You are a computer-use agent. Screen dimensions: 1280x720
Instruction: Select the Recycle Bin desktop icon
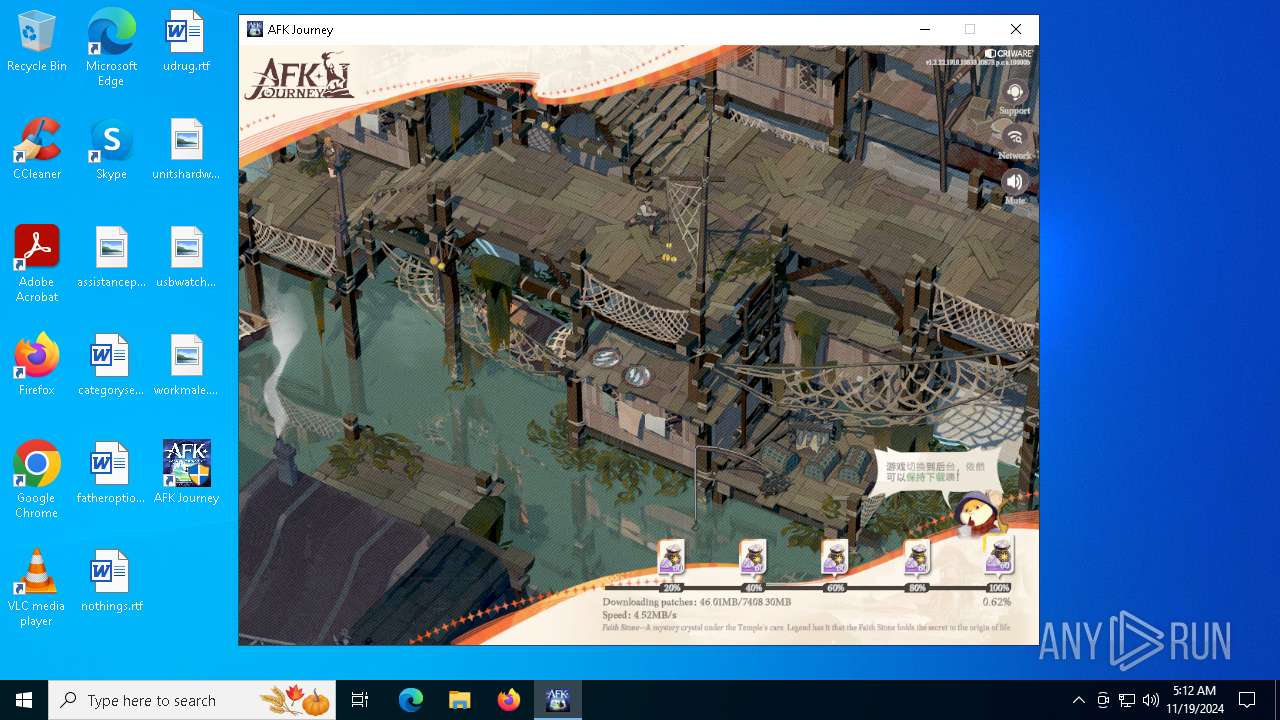coord(37,42)
